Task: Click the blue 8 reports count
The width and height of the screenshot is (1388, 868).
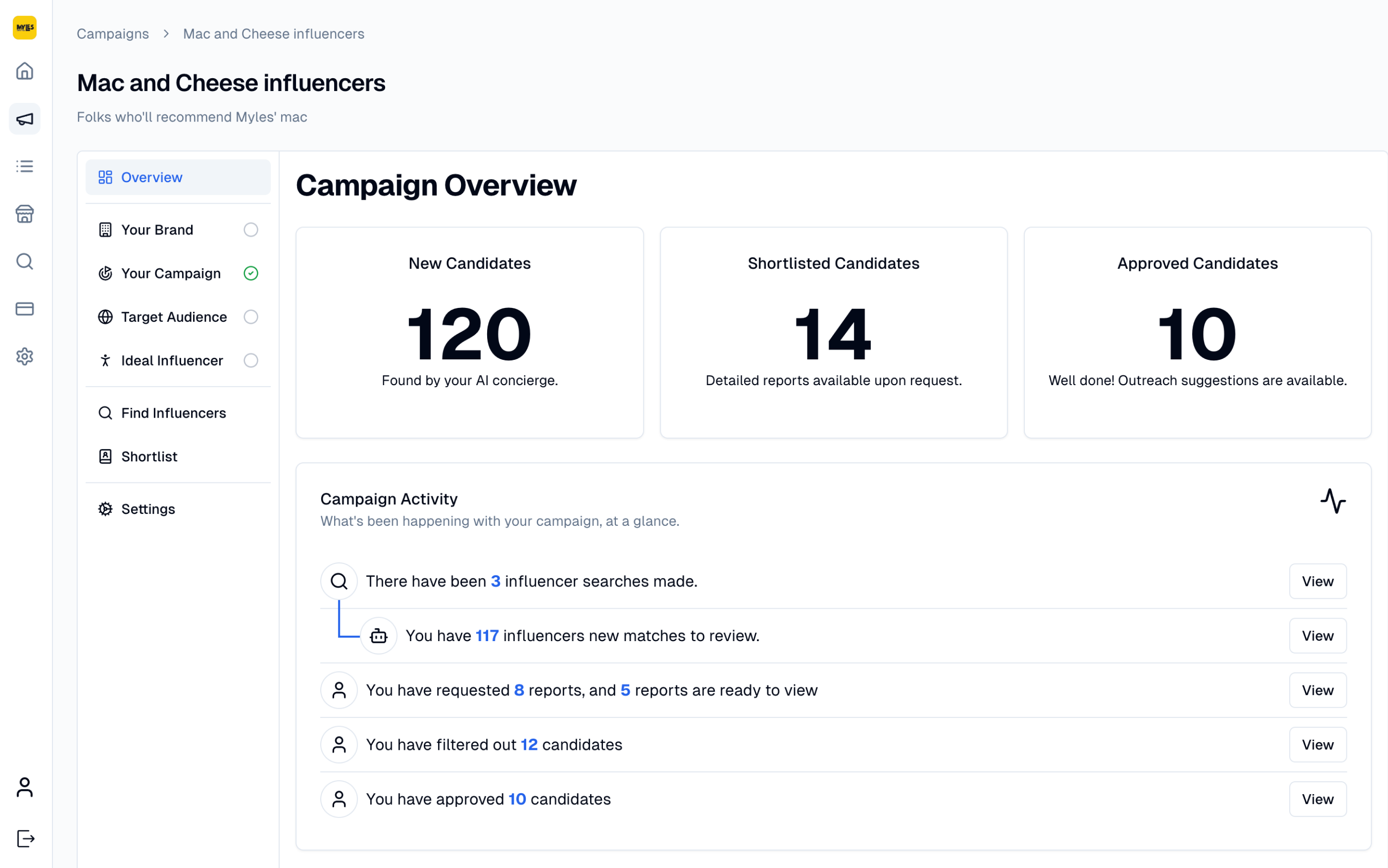Action: [x=519, y=690]
